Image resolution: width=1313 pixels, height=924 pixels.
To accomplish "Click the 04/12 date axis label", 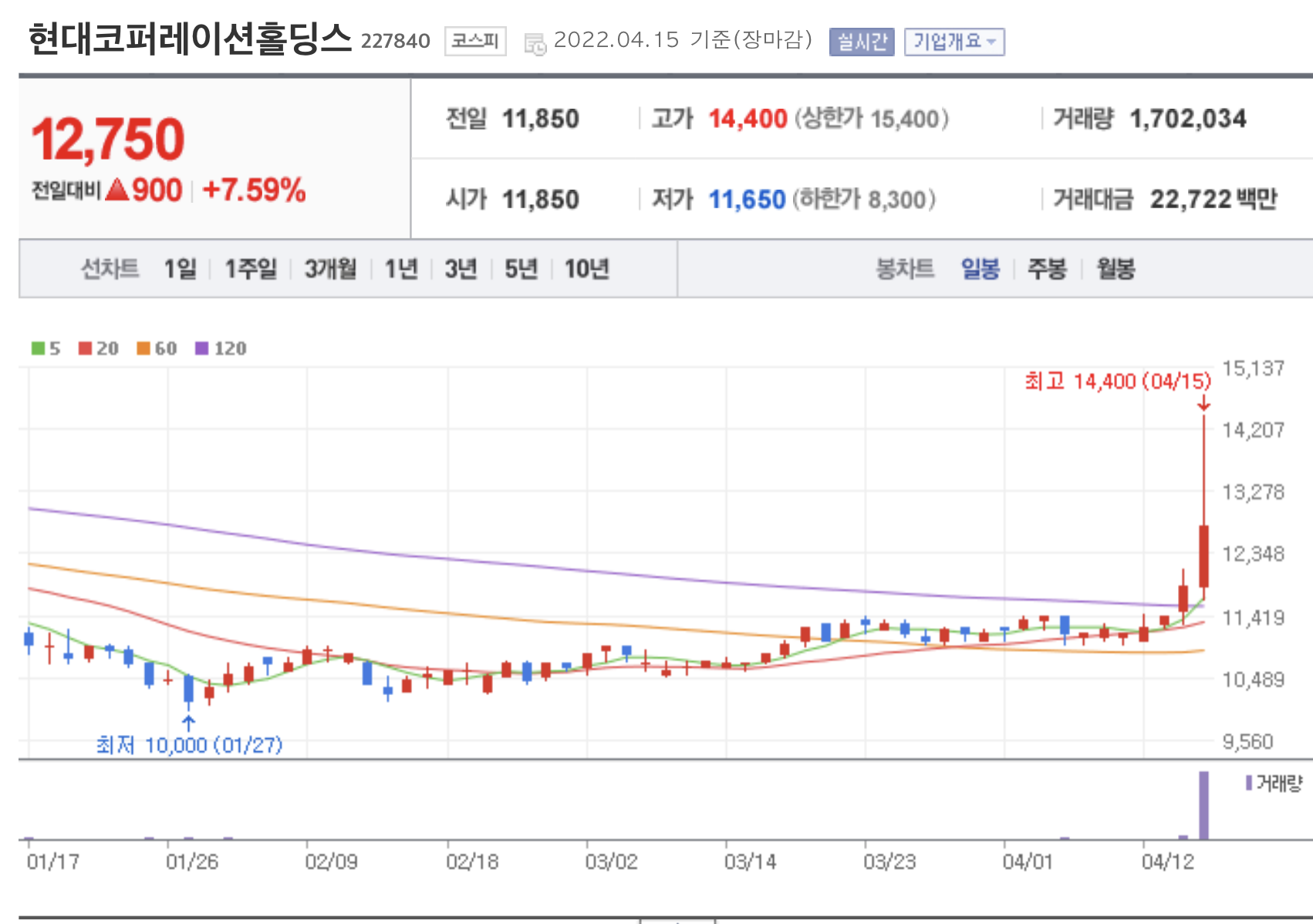I will [x=1167, y=862].
